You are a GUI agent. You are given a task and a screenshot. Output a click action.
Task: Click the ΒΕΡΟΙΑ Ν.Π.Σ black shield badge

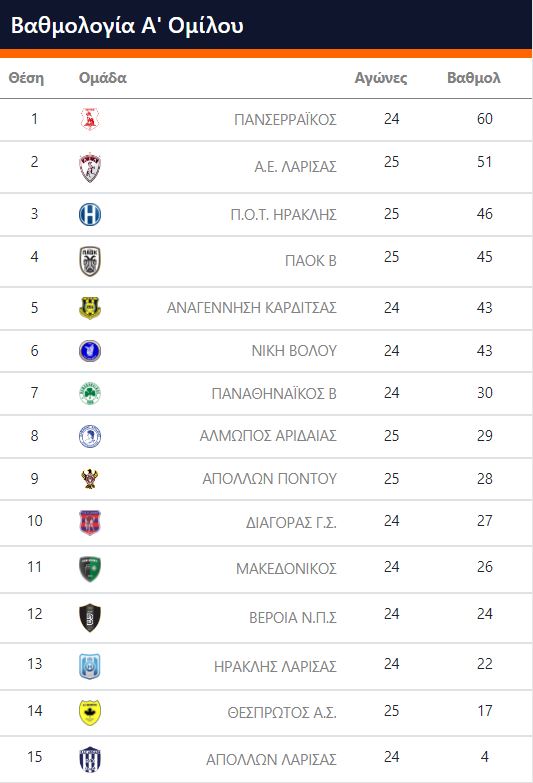[90, 618]
